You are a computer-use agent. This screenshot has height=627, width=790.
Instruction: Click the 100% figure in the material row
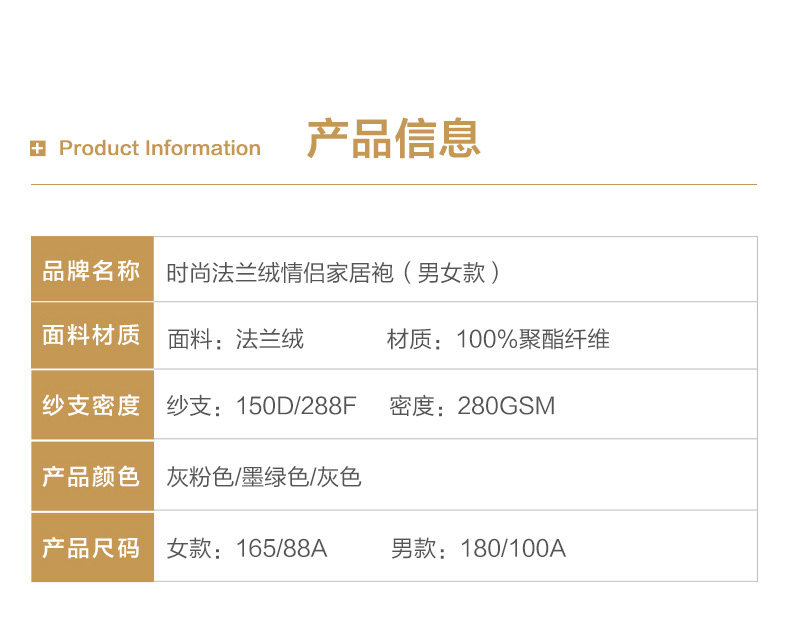pyautogui.click(x=487, y=339)
